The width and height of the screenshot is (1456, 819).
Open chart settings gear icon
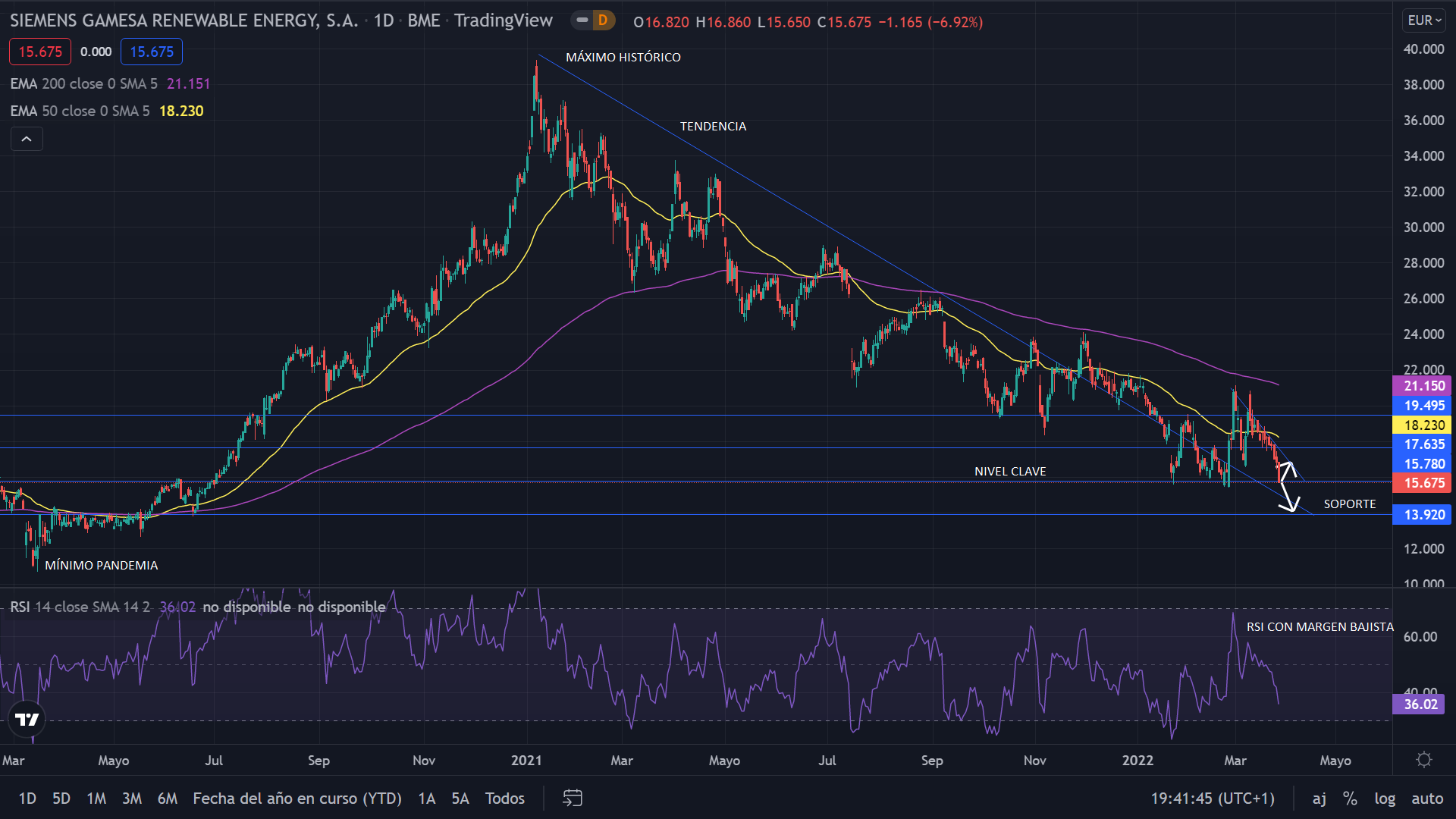click(x=1424, y=760)
